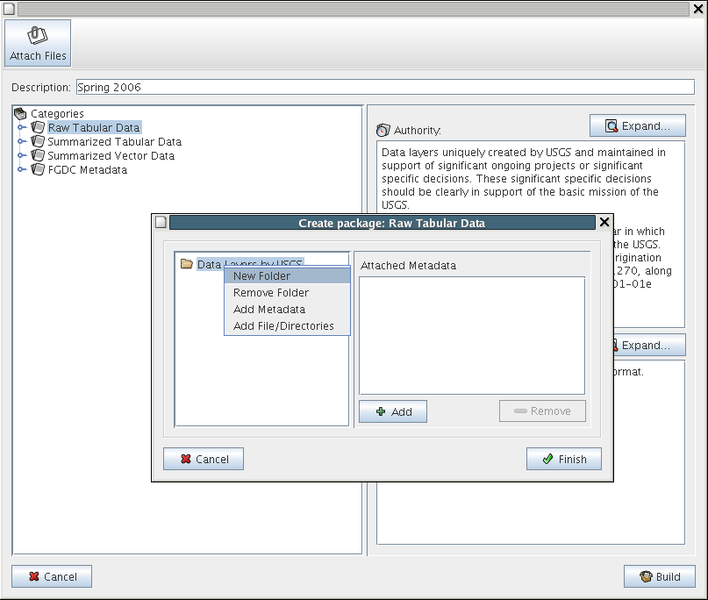Click the Authority section icon

click(x=383, y=130)
